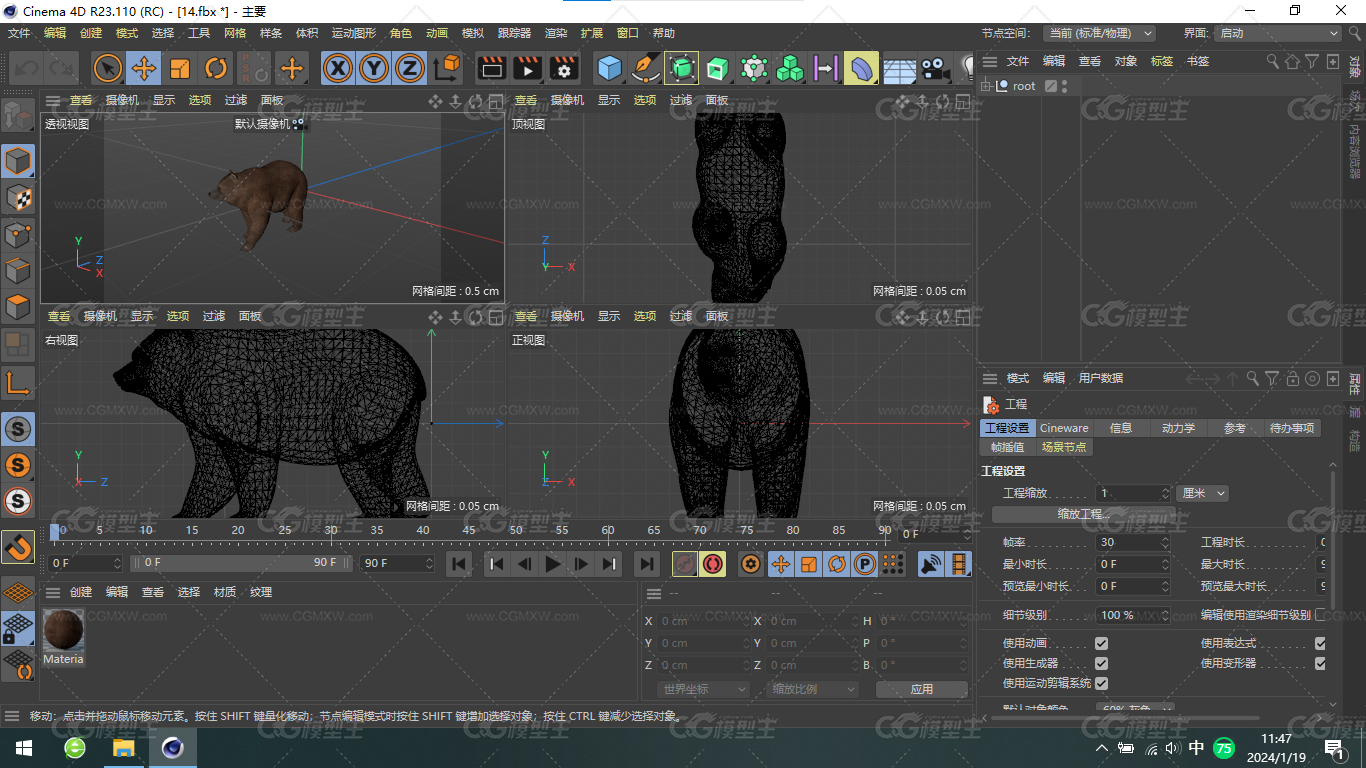Viewport: 1366px width, 768px height.
Task: Play the animation forward
Action: click(x=552, y=564)
